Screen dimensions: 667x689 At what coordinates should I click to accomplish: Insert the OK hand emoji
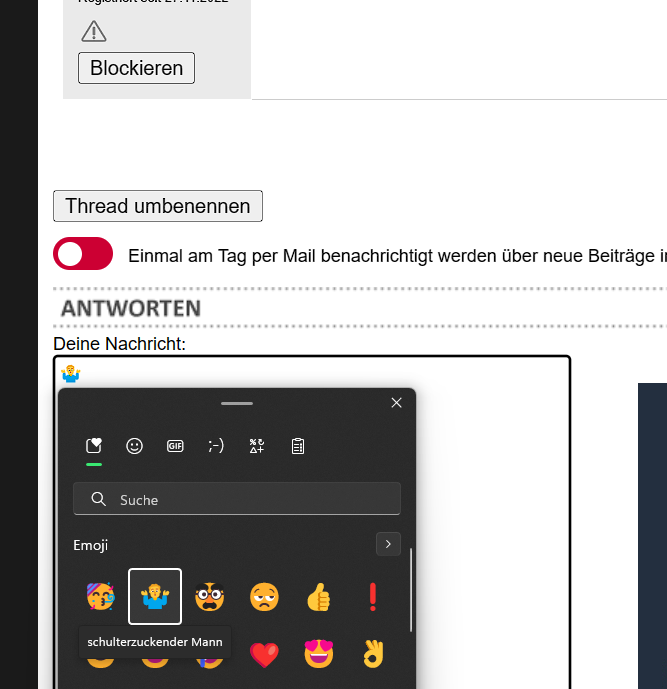(373, 654)
